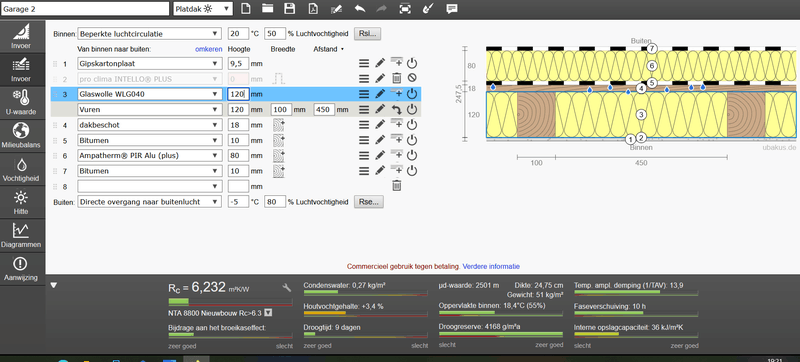Click the paintbrush icon in top toolbar
This screenshot has height=362, width=800.
429,8
